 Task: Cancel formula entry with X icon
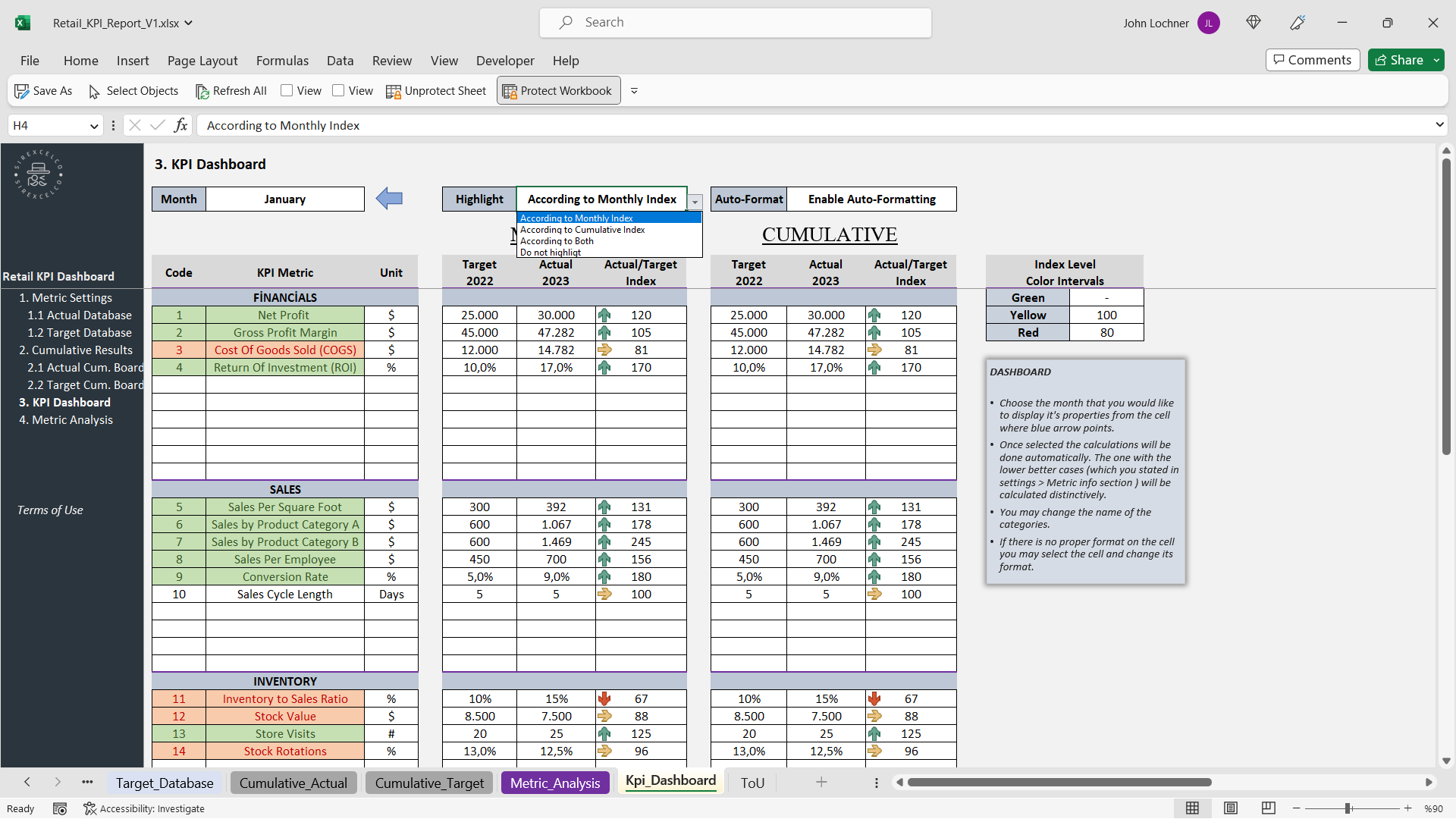coord(135,125)
